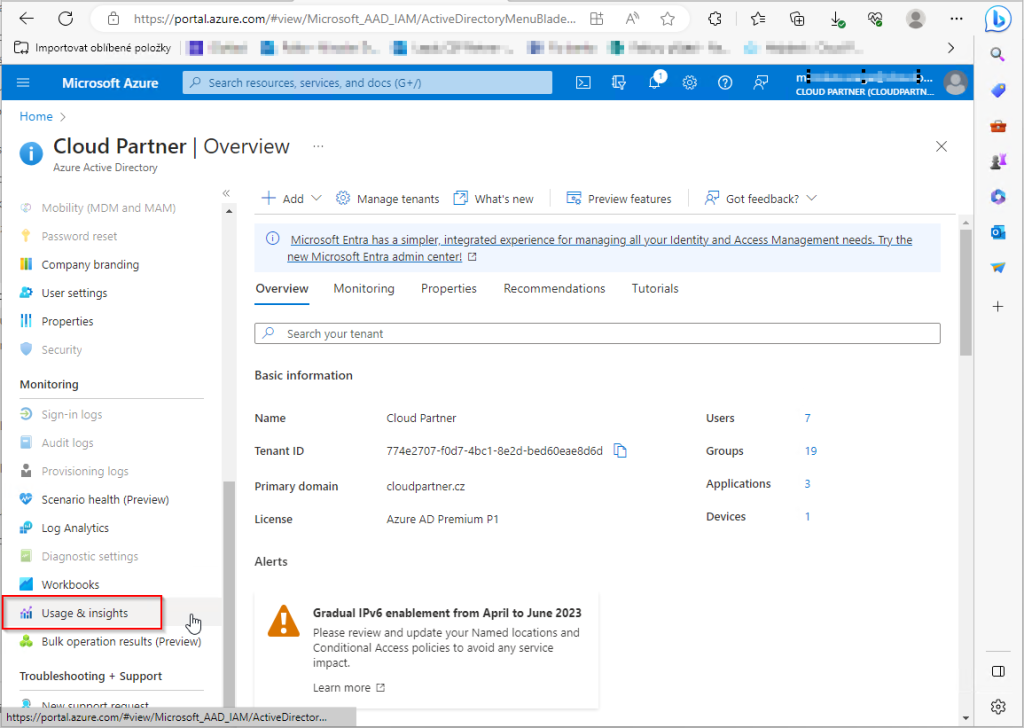
Task: Open the Tutorials tab
Action: click(x=655, y=289)
